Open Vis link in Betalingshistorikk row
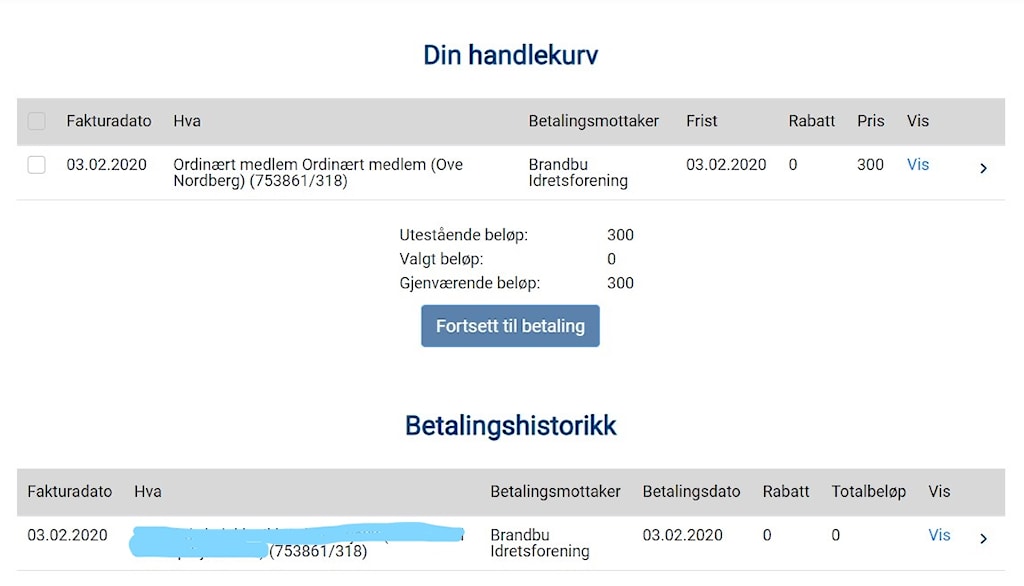The image size is (1024, 586). (x=939, y=535)
